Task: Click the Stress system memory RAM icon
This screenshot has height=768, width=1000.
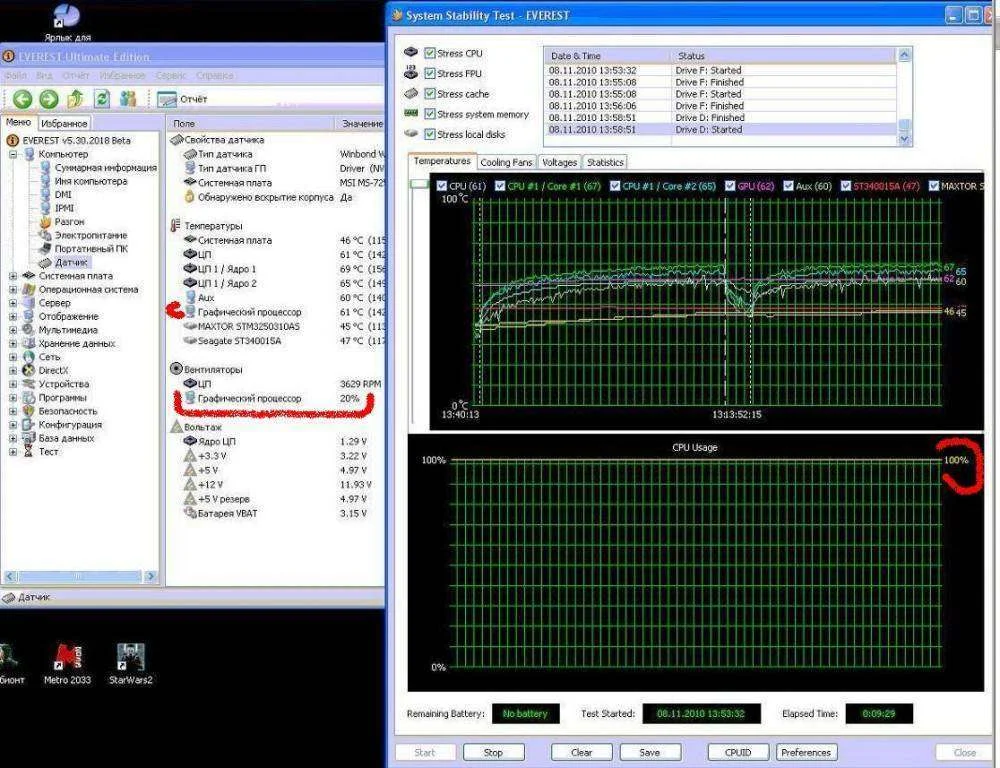Action: coord(411,113)
